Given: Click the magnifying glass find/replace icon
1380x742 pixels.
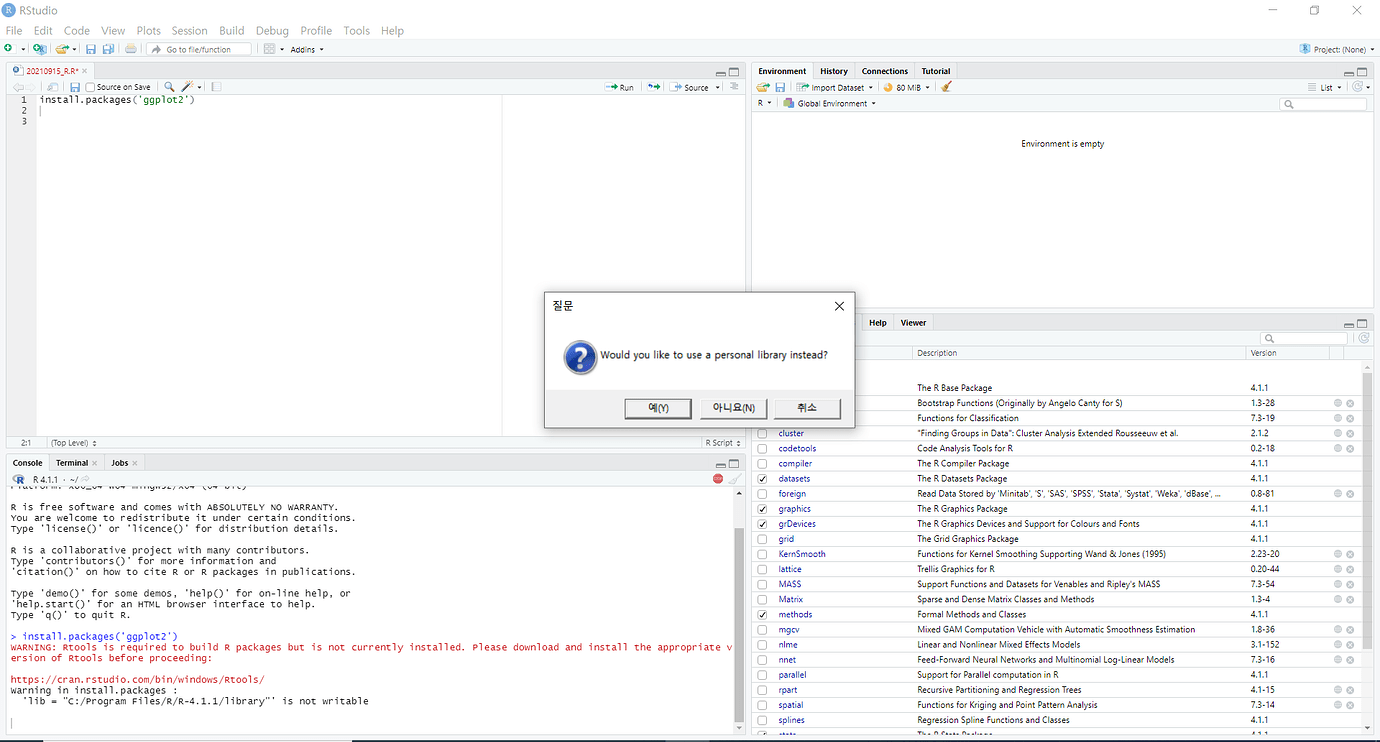Looking at the screenshot, I should pos(167,87).
